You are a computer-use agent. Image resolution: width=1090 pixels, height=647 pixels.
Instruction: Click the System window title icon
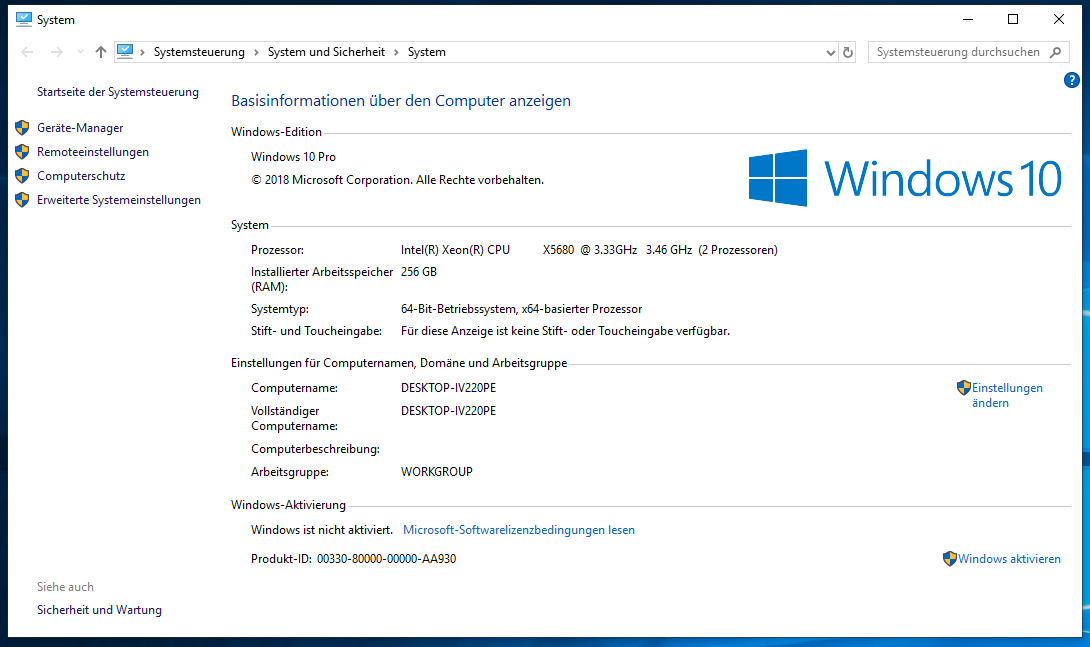click(24, 19)
